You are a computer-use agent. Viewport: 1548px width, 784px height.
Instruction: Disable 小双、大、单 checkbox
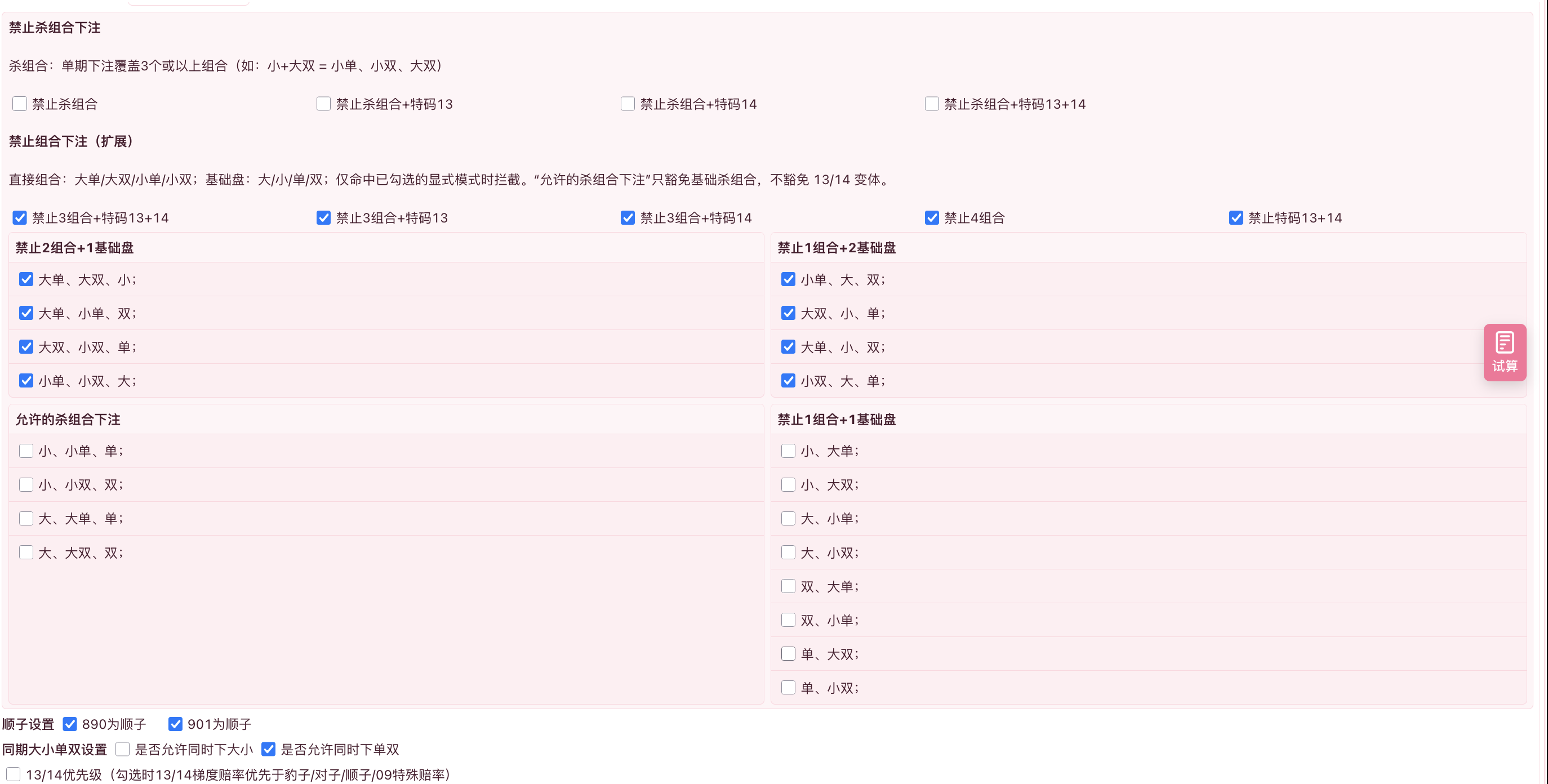pos(788,381)
